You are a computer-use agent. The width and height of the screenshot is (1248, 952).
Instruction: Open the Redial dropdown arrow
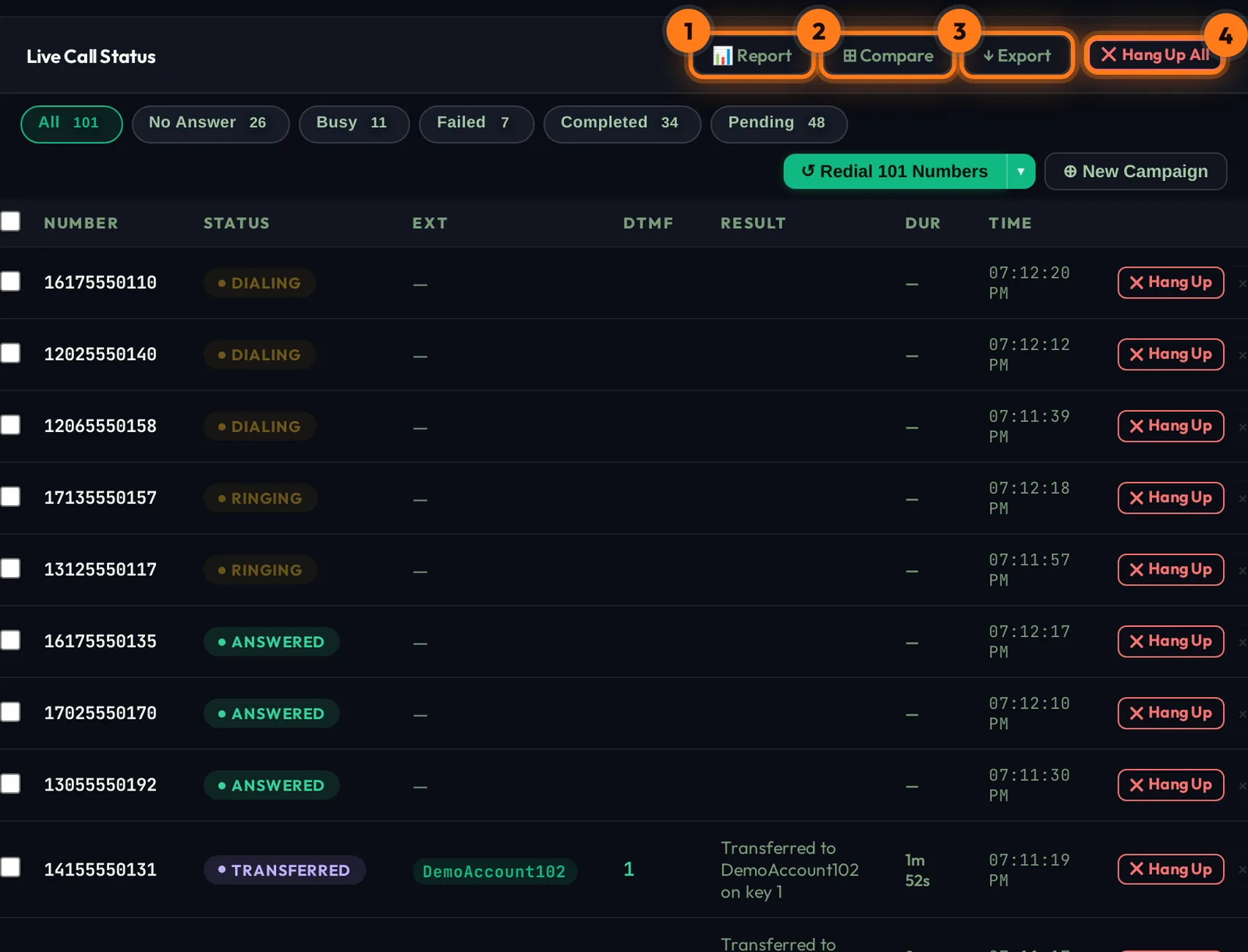pos(1021,172)
